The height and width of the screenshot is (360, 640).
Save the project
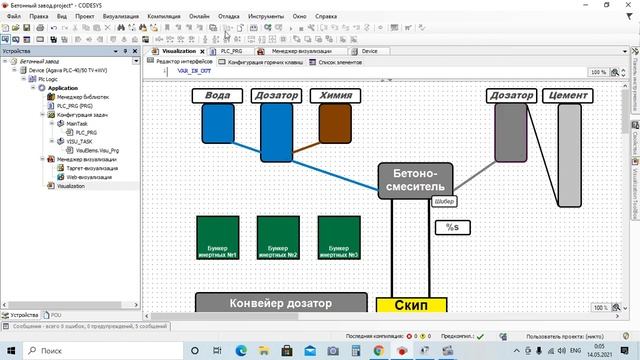(x=27, y=28)
